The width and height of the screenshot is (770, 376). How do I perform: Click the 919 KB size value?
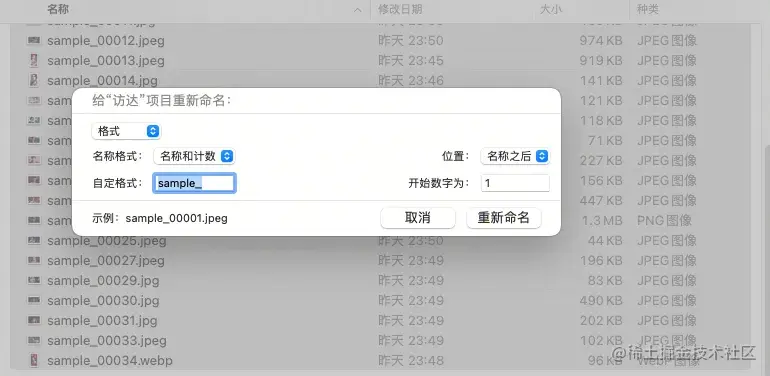click(601, 60)
